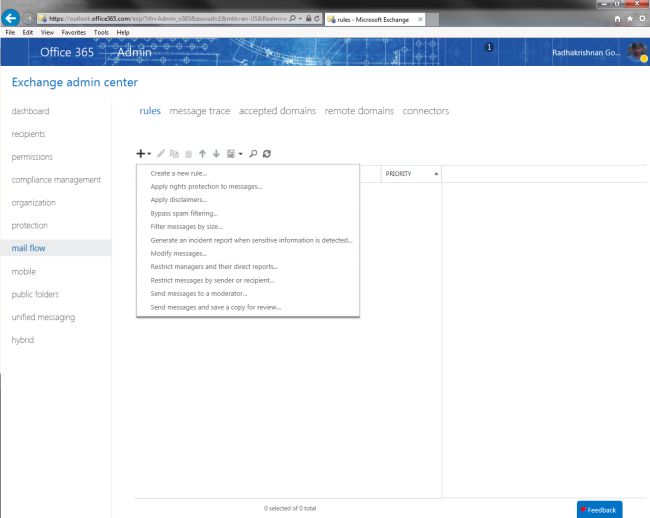This screenshot has width=650, height=518.
Task: Click the move down arrow icon
Action: point(216,154)
